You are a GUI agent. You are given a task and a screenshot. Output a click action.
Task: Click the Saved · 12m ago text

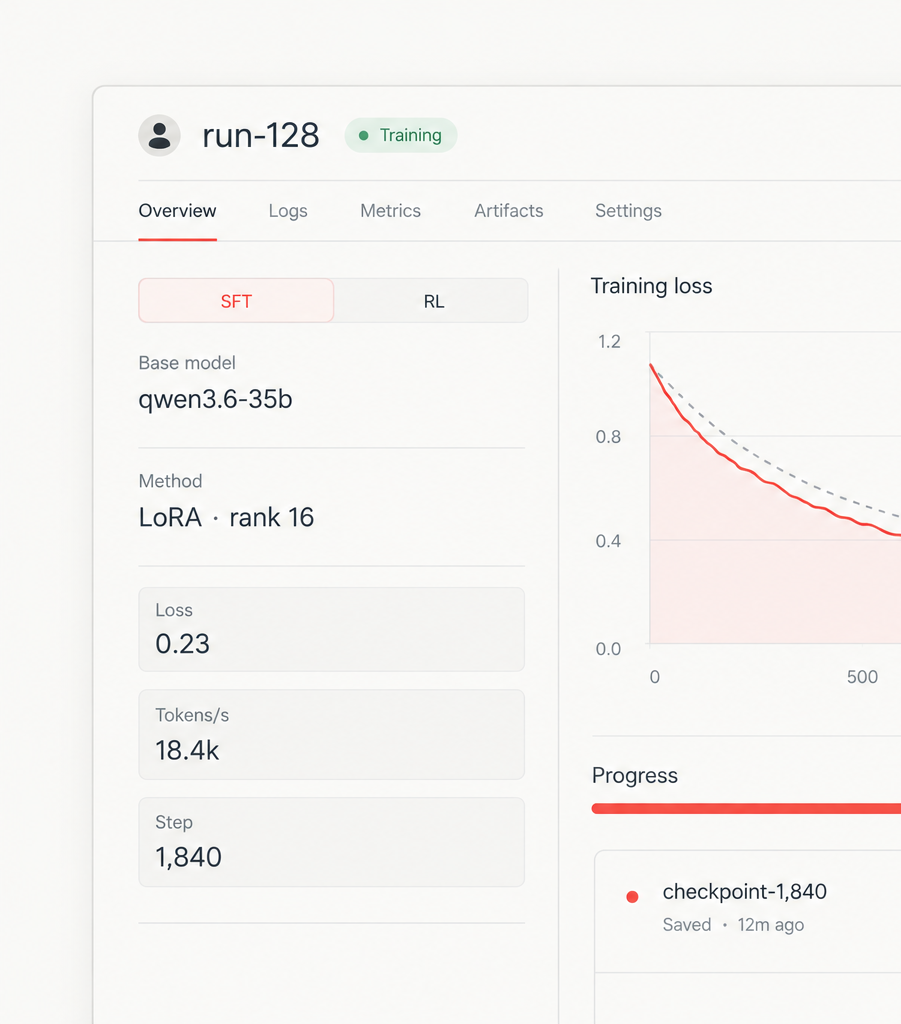click(733, 925)
